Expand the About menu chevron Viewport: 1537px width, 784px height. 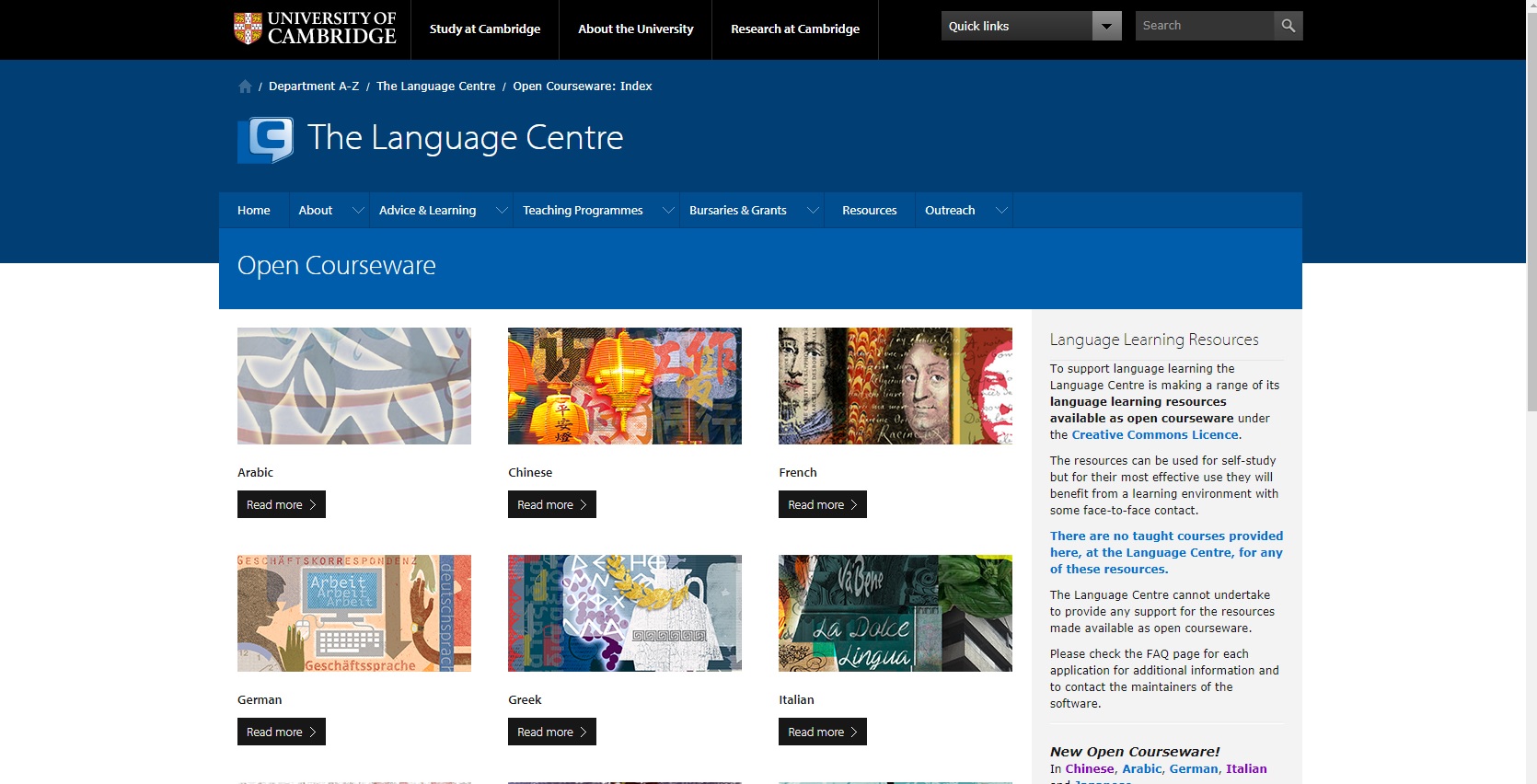pyautogui.click(x=358, y=211)
